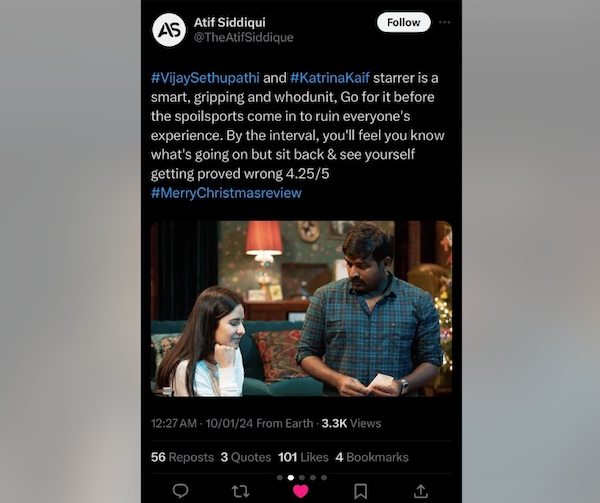Open the three-dot more options menu
This screenshot has height=503, width=600.
pyautogui.click(x=444, y=22)
